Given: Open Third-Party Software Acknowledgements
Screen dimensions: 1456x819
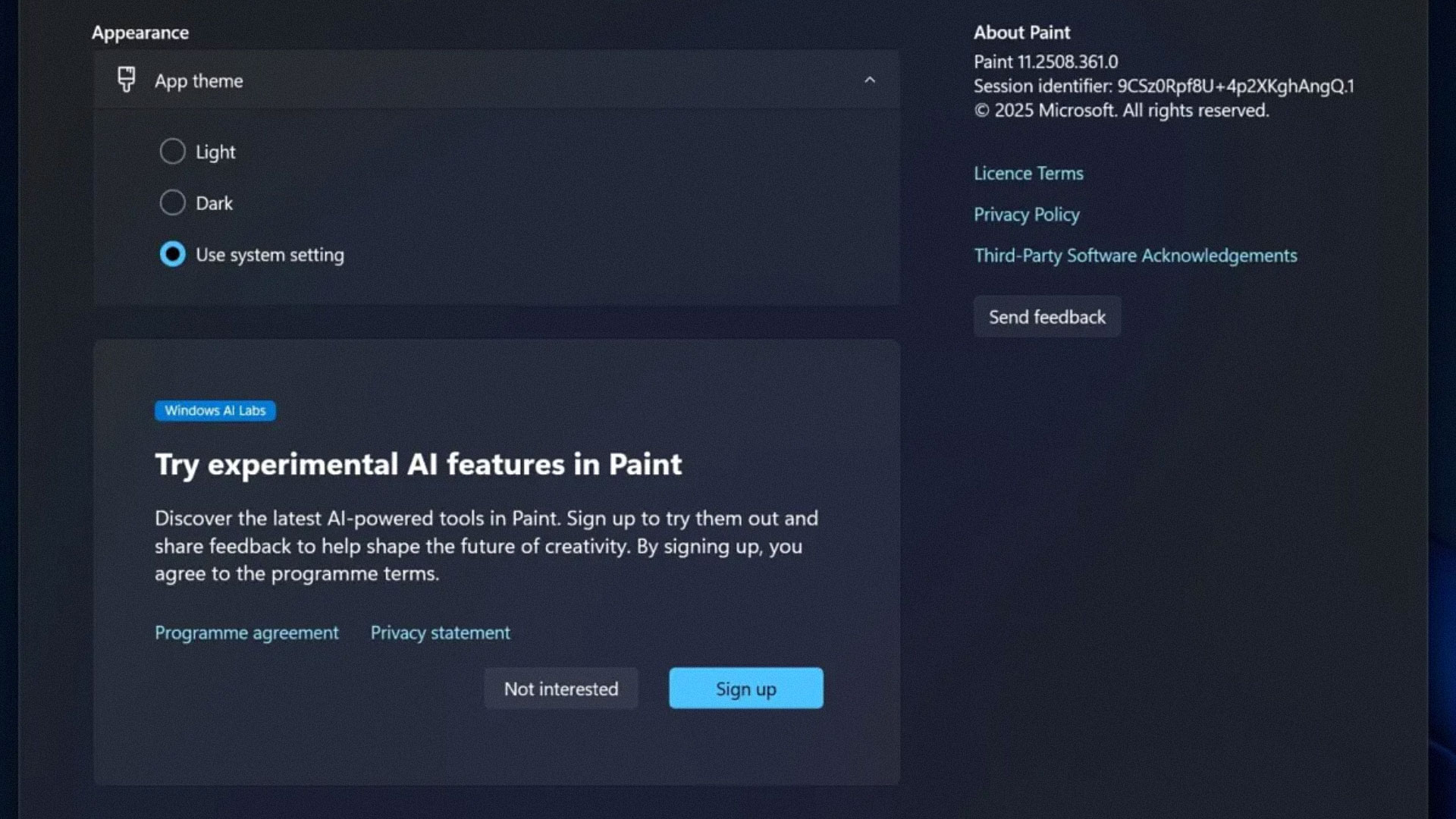Looking at the screenshot, I should pyautogui.click(x=1135, y=256).
